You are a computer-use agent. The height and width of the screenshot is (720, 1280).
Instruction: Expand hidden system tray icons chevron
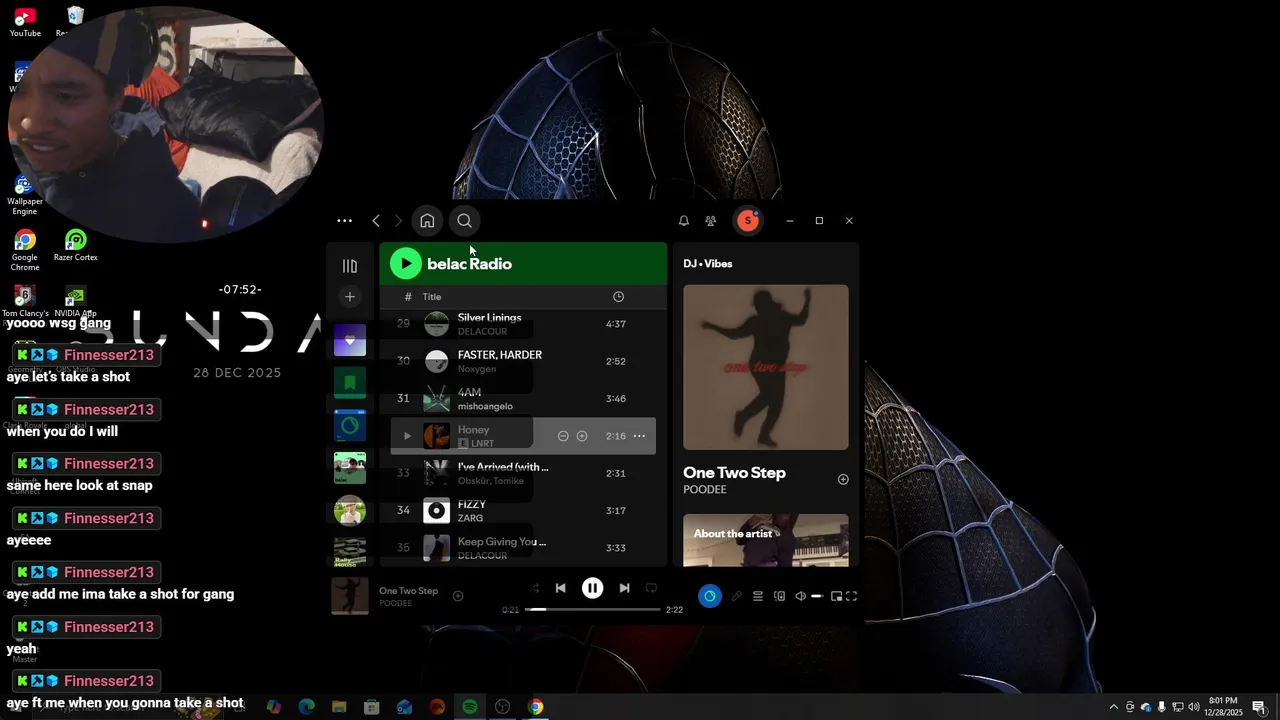[x=1114, y=707]
